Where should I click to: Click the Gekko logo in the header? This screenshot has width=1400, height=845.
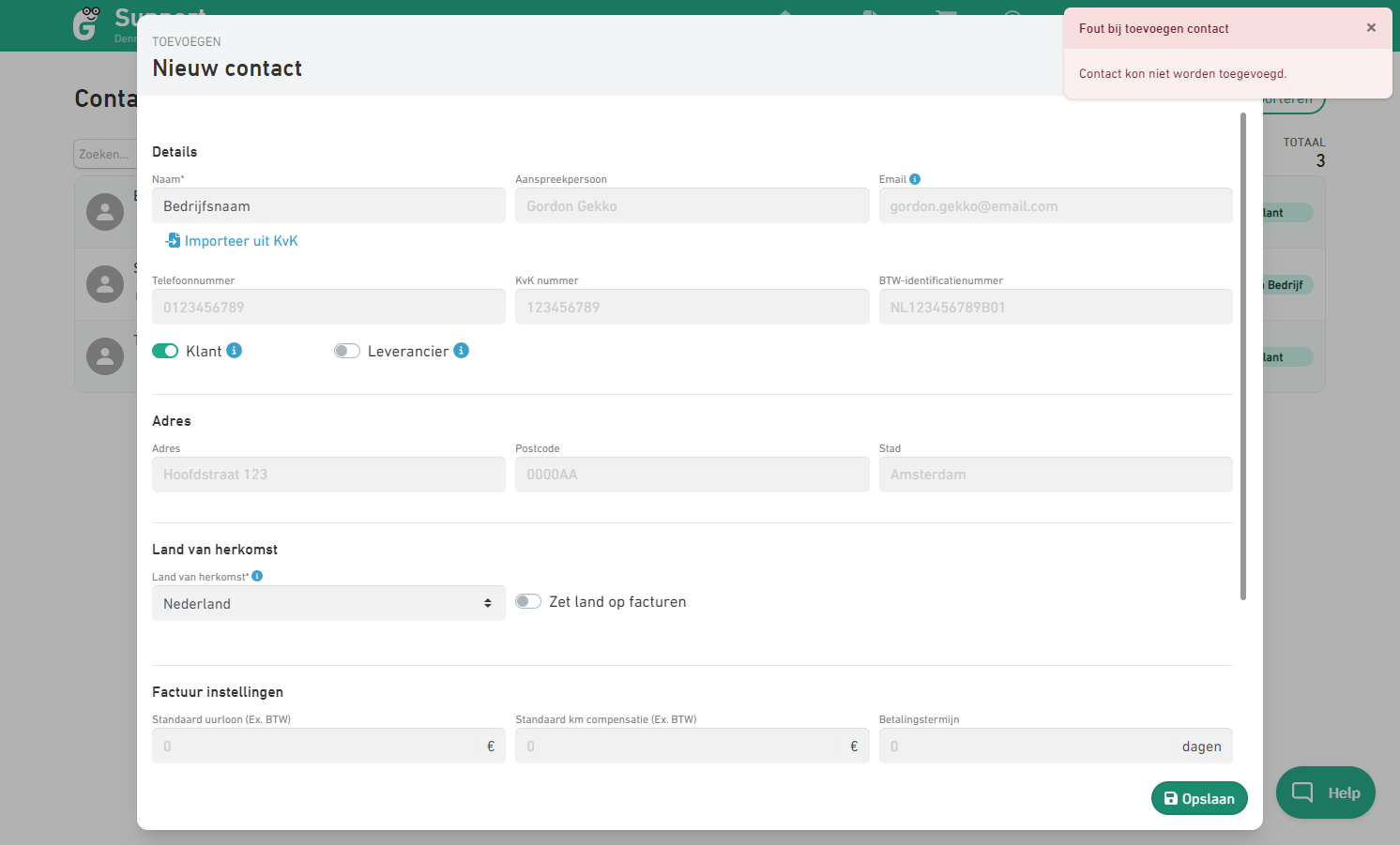point(86,23)
